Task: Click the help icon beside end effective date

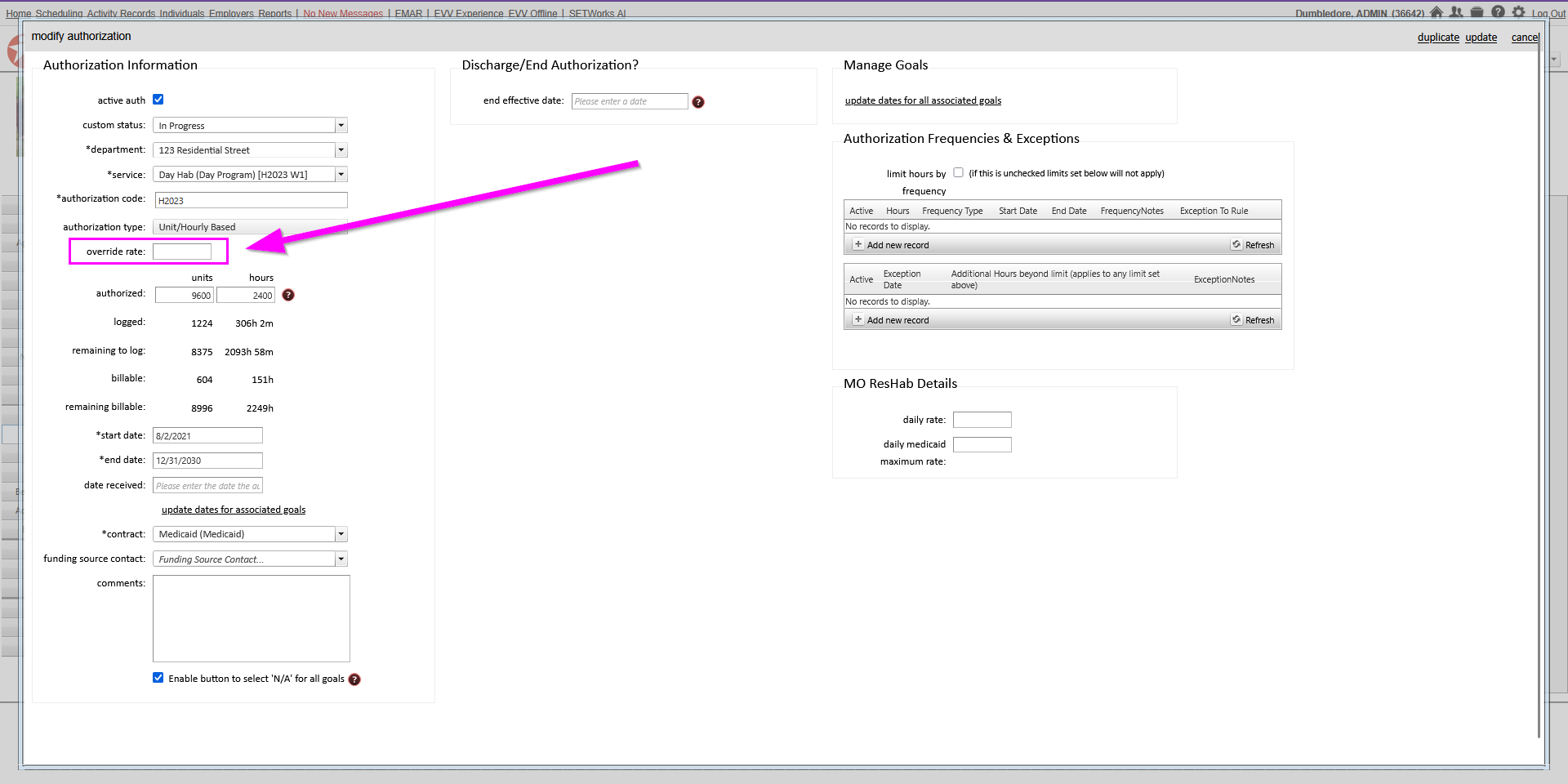Action: coord(698,102)
